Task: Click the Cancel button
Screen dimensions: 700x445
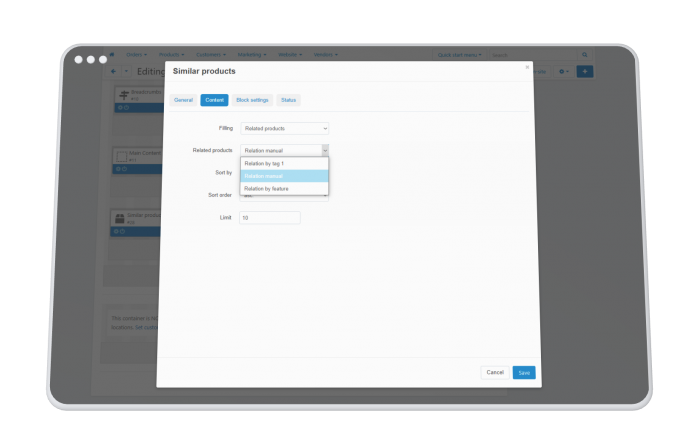Action: click(x=495, y=372)
